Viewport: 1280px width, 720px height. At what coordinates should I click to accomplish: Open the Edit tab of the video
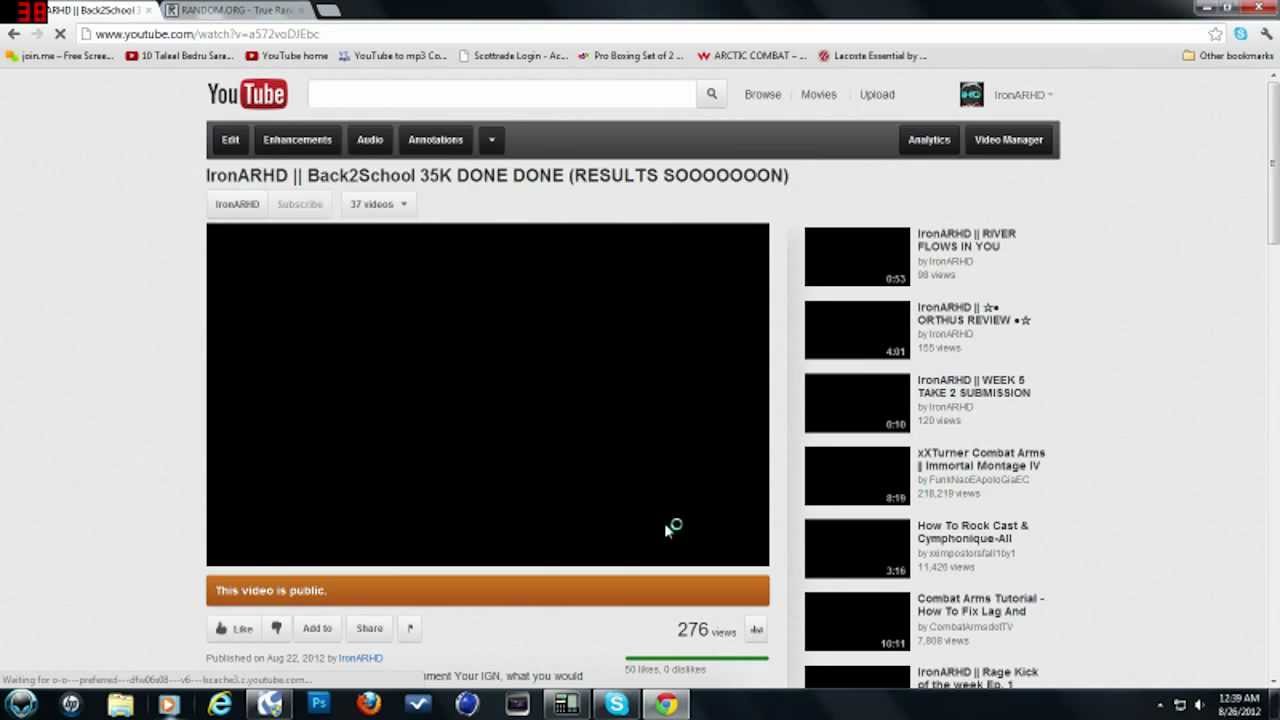click(x=231, y=140)
